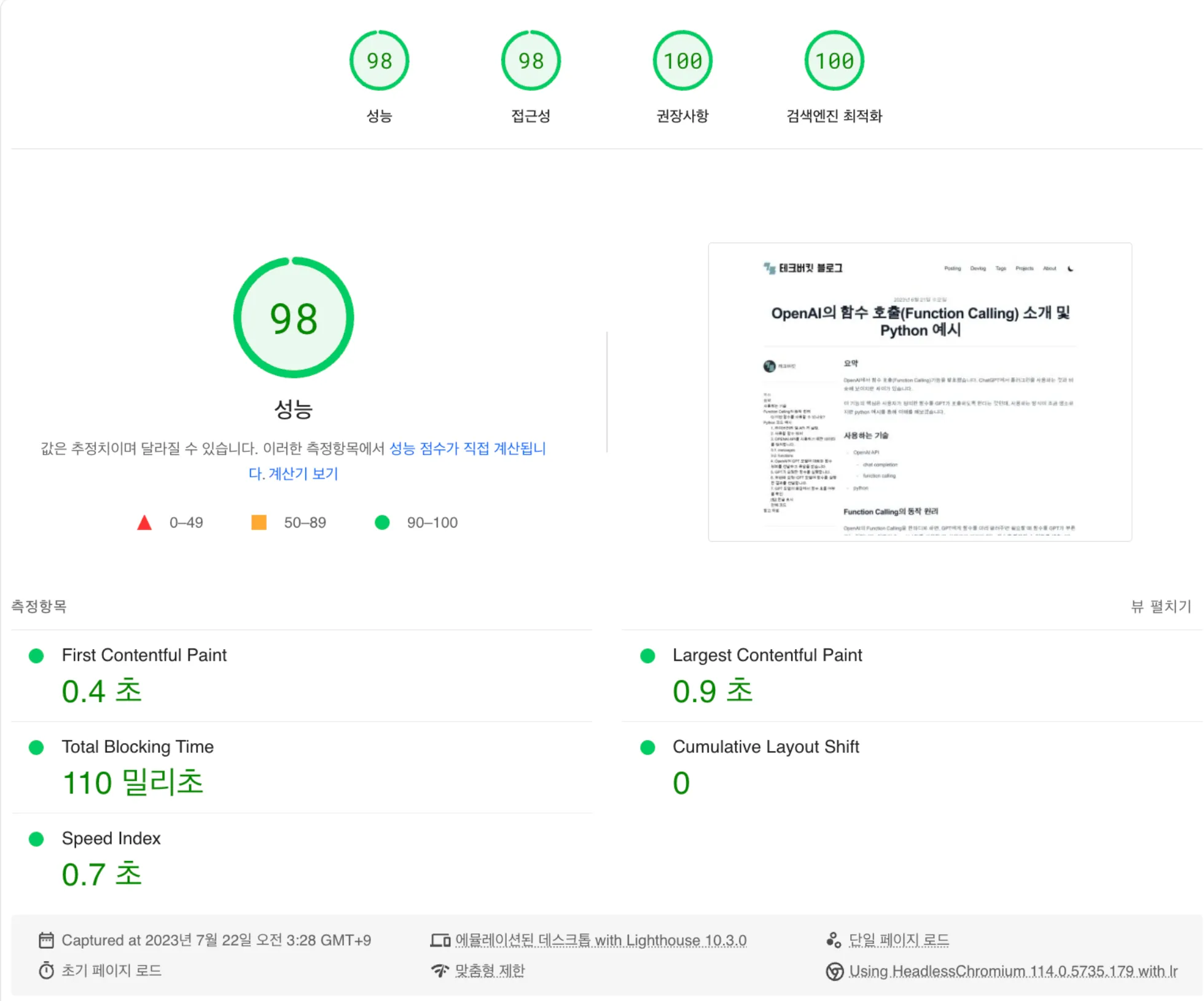Click the 검색엔진 최적화 gauge label
Viewport: 1204px width, 1001px height.
click(834, 115)
